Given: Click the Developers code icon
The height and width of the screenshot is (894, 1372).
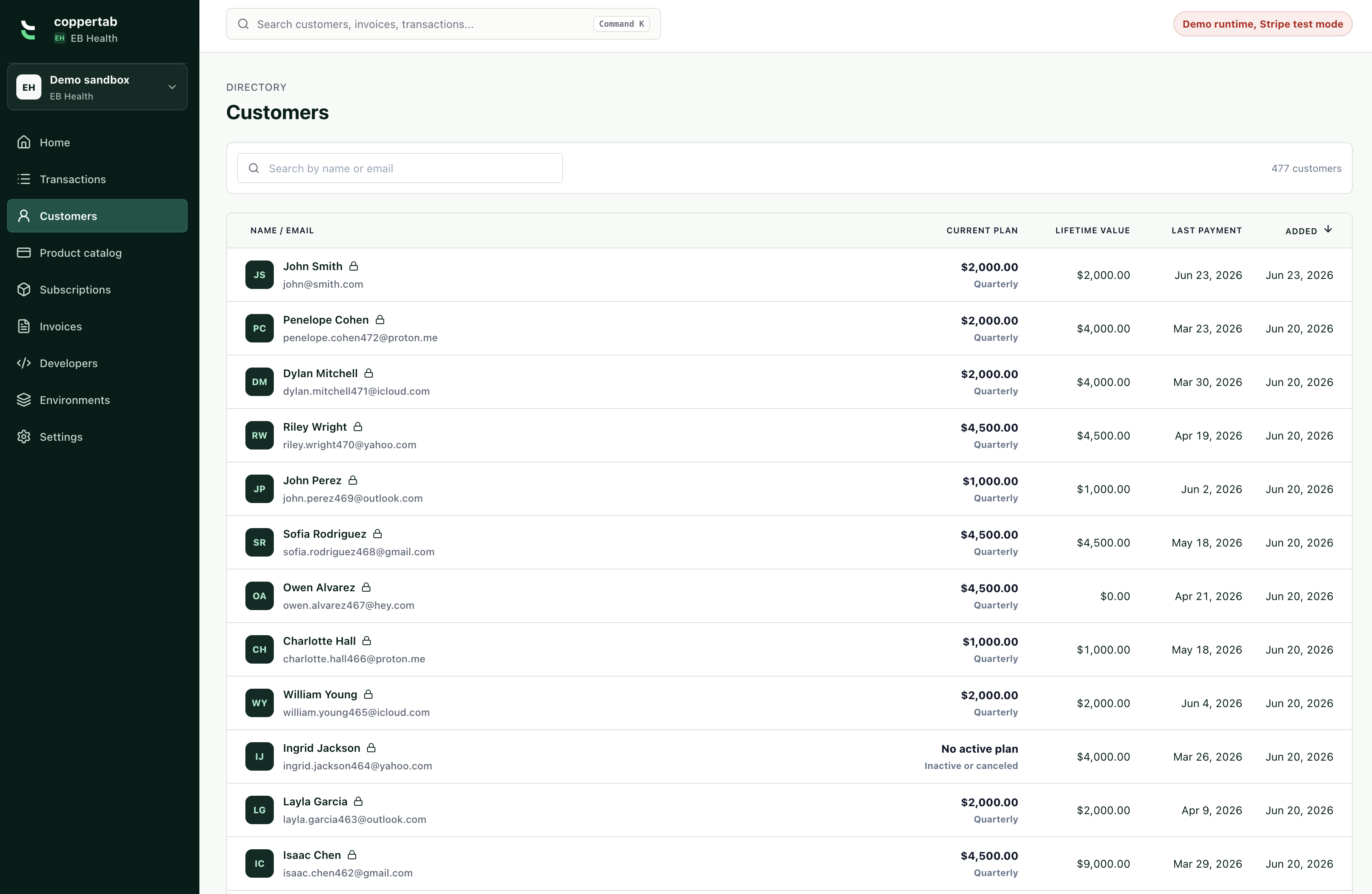Looking at the screenshot, I should [x=24, y=363].
